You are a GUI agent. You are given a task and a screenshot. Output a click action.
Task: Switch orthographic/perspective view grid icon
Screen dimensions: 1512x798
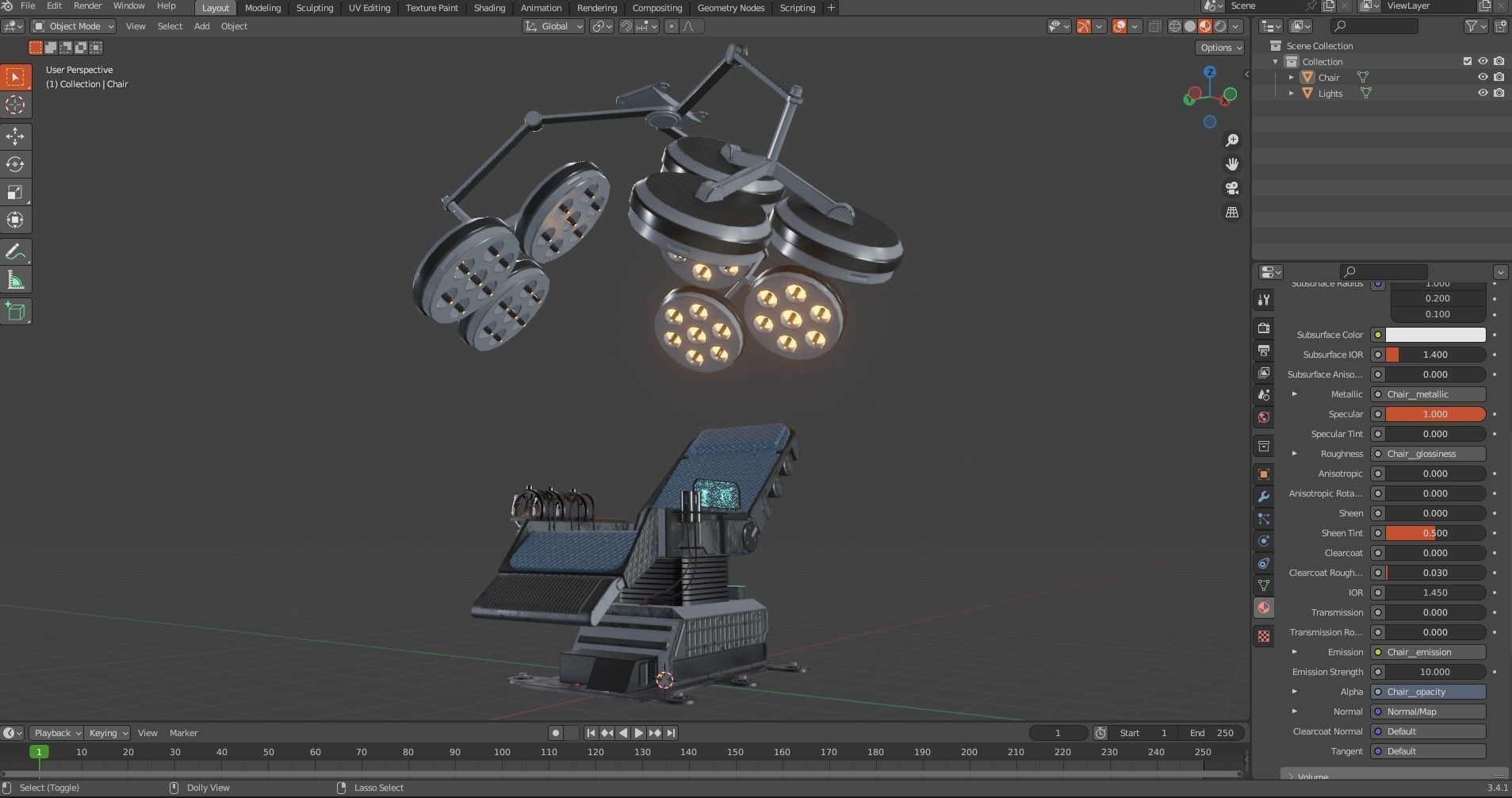click(1232, 212)
